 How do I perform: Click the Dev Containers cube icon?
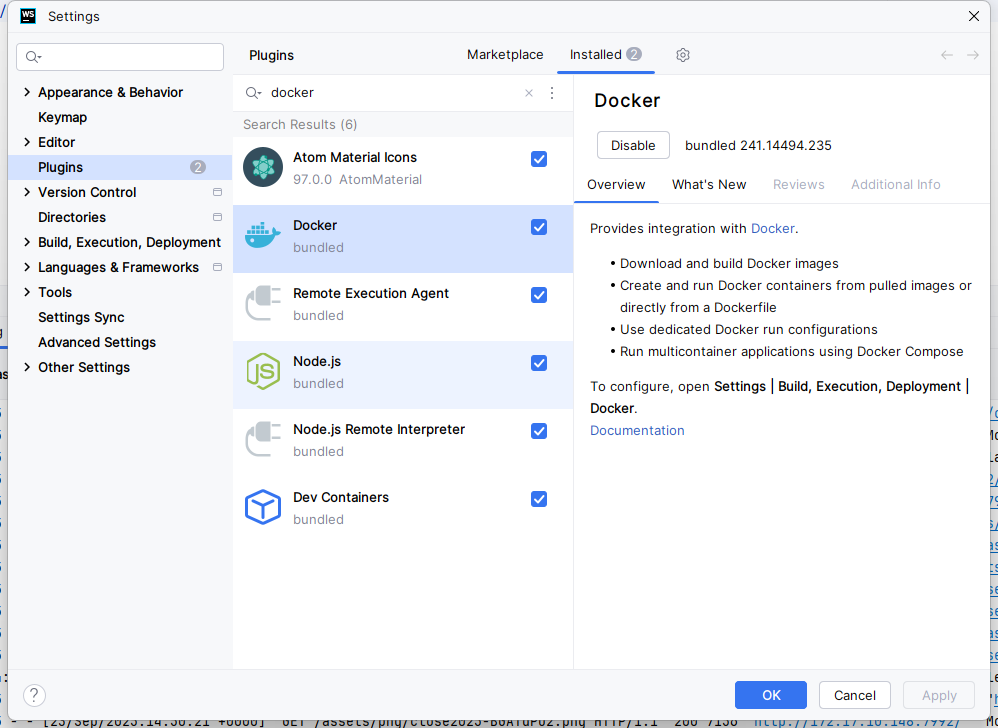coord(263,507)
